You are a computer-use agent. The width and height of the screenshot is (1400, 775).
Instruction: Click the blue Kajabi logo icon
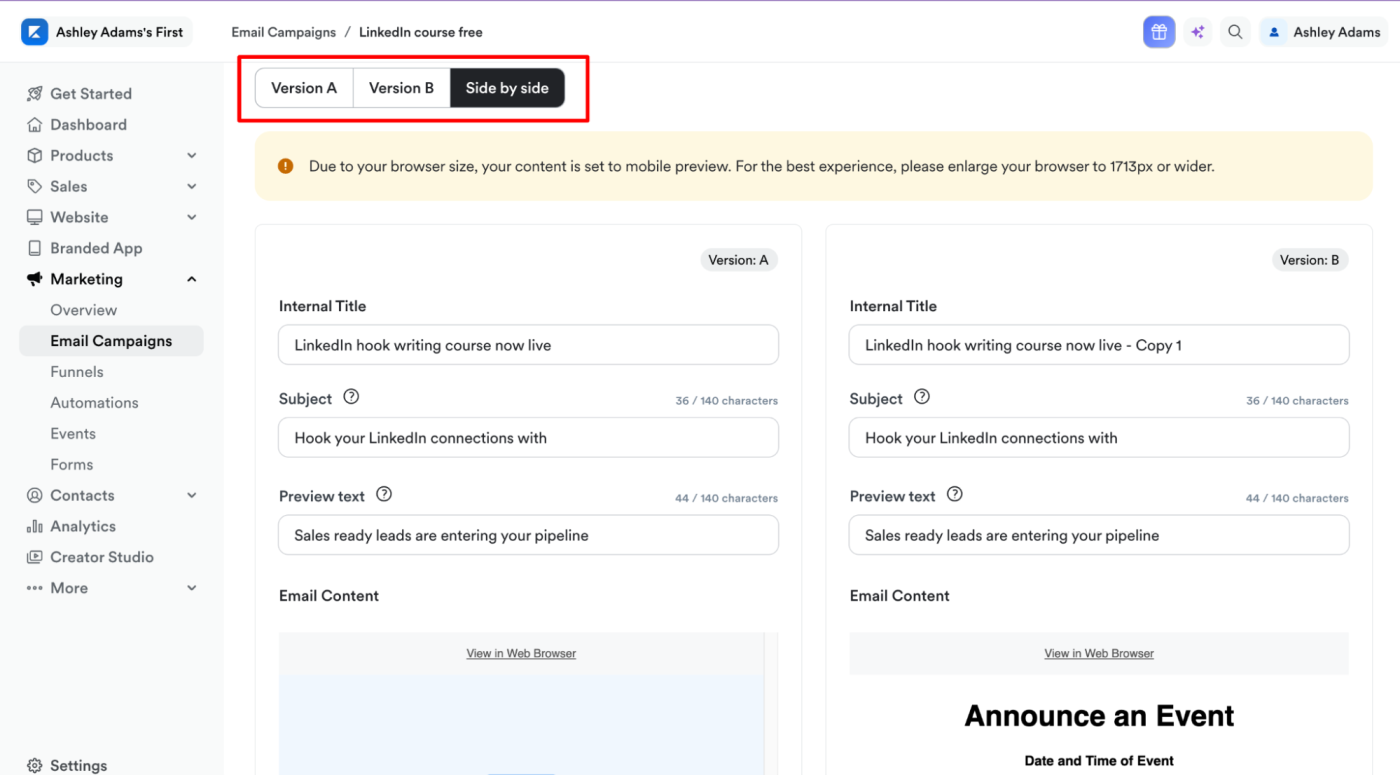[x=34, y=32]
